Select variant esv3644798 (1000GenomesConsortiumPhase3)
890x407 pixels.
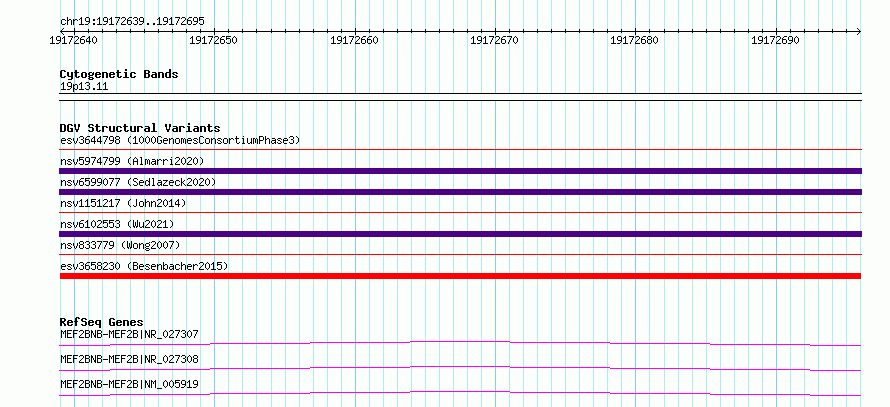coord(180,140)
